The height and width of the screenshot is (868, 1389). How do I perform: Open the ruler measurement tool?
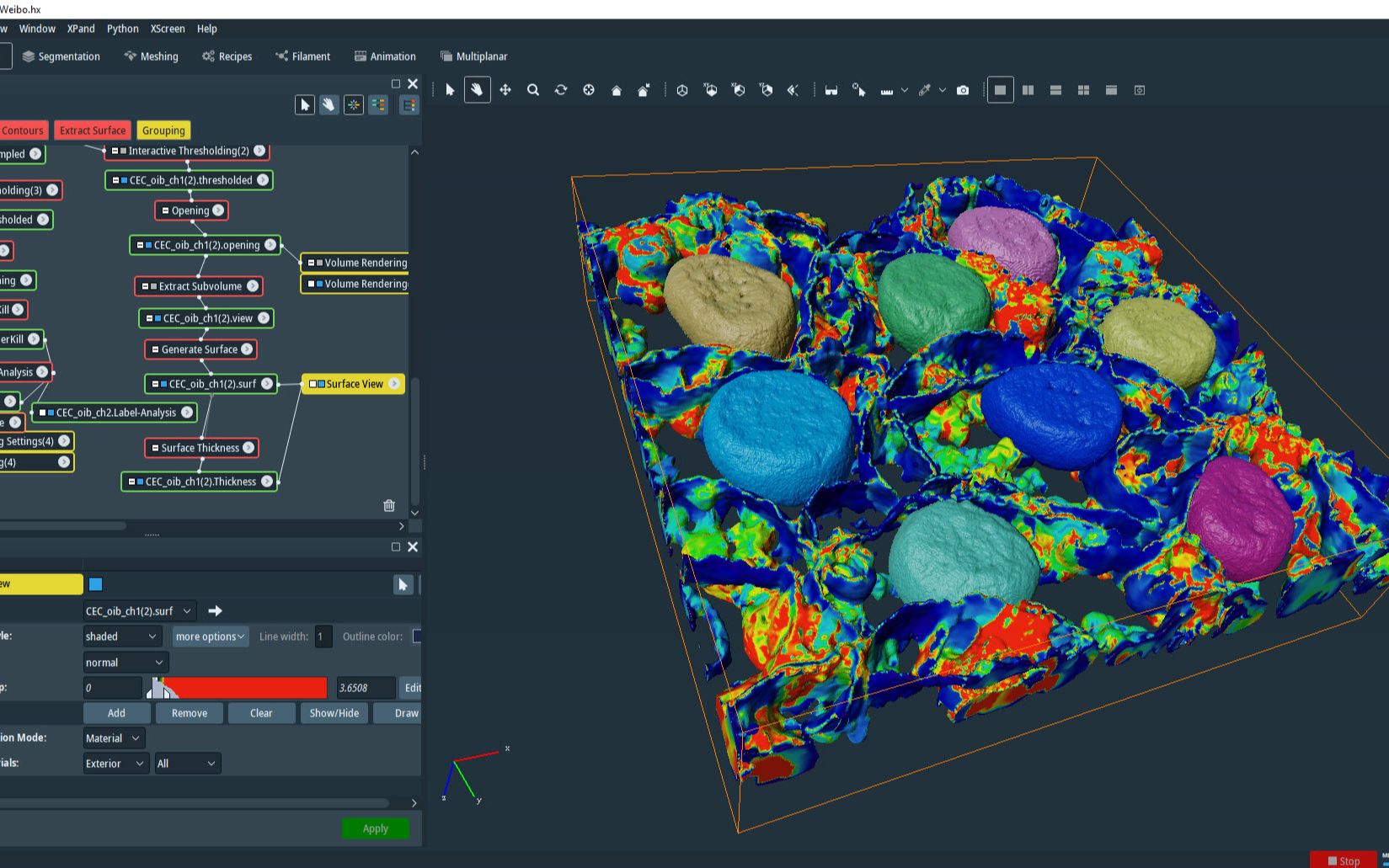[887, 90]
